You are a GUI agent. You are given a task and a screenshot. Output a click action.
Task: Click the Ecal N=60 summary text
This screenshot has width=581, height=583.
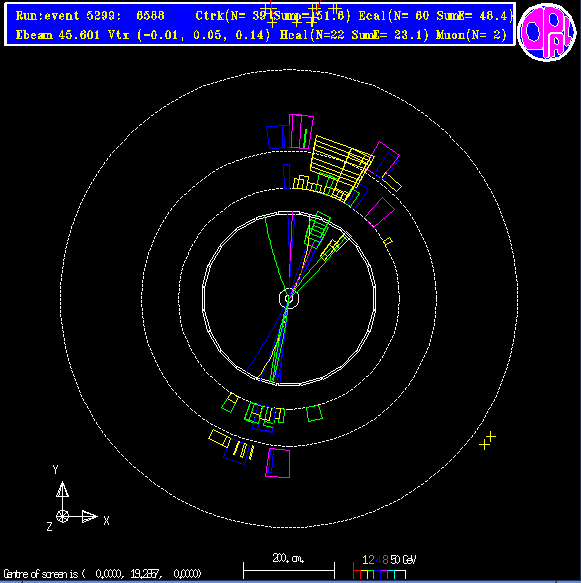435,16
